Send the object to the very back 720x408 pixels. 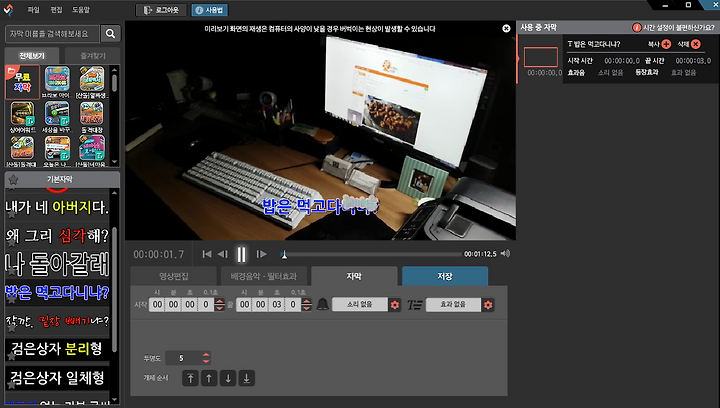coord(247,378)
